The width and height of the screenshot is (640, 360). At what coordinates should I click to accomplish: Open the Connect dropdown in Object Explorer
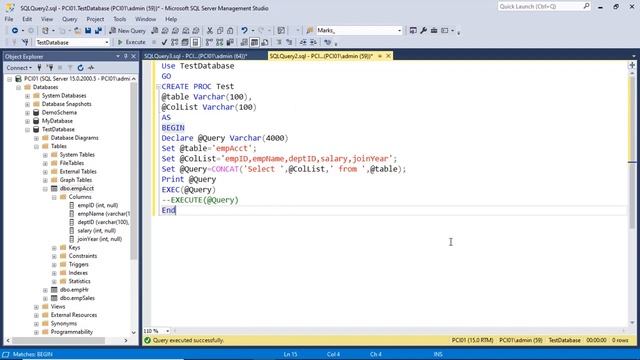(19, 68)
